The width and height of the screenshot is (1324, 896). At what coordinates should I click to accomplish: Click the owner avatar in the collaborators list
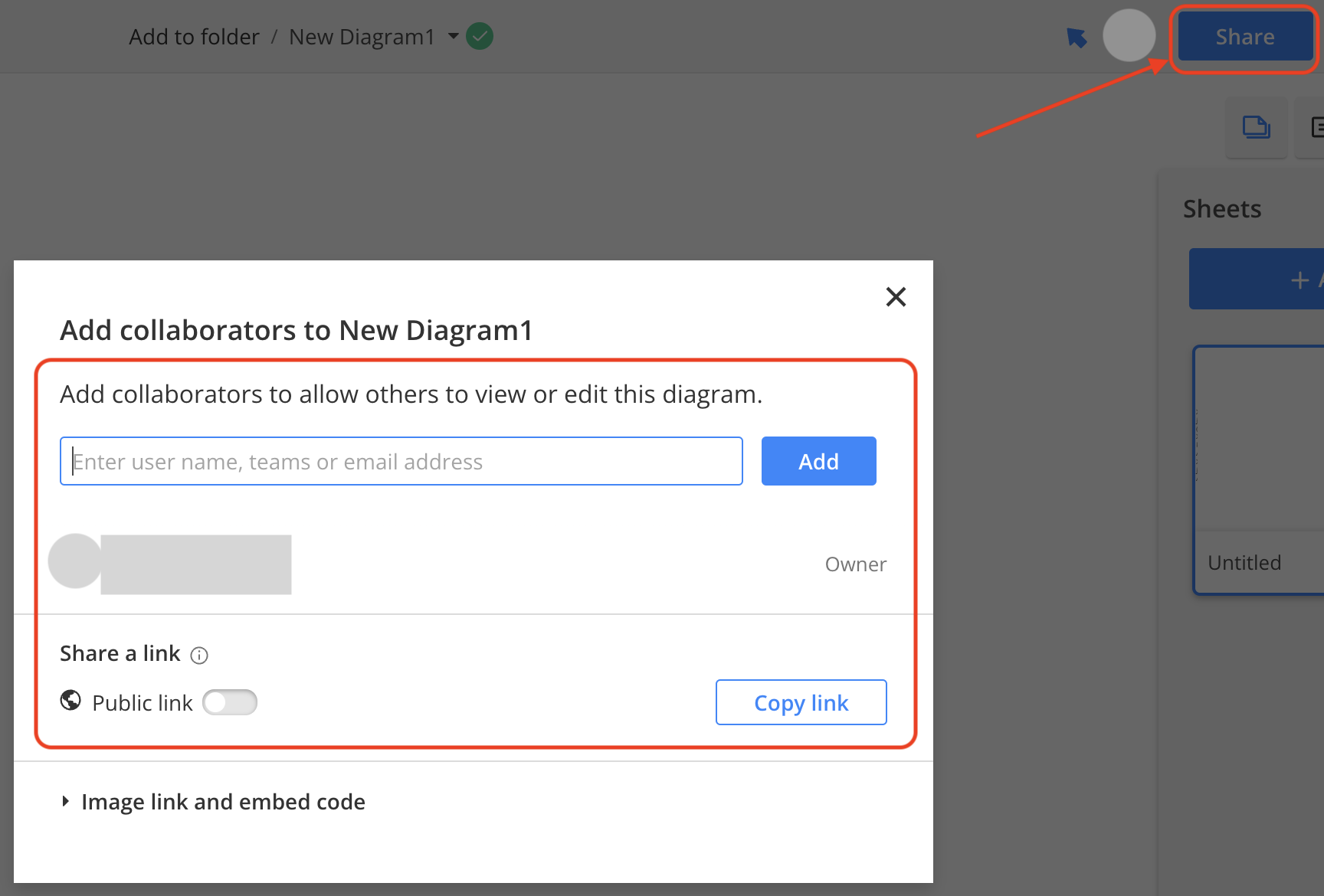pos(74,564)
